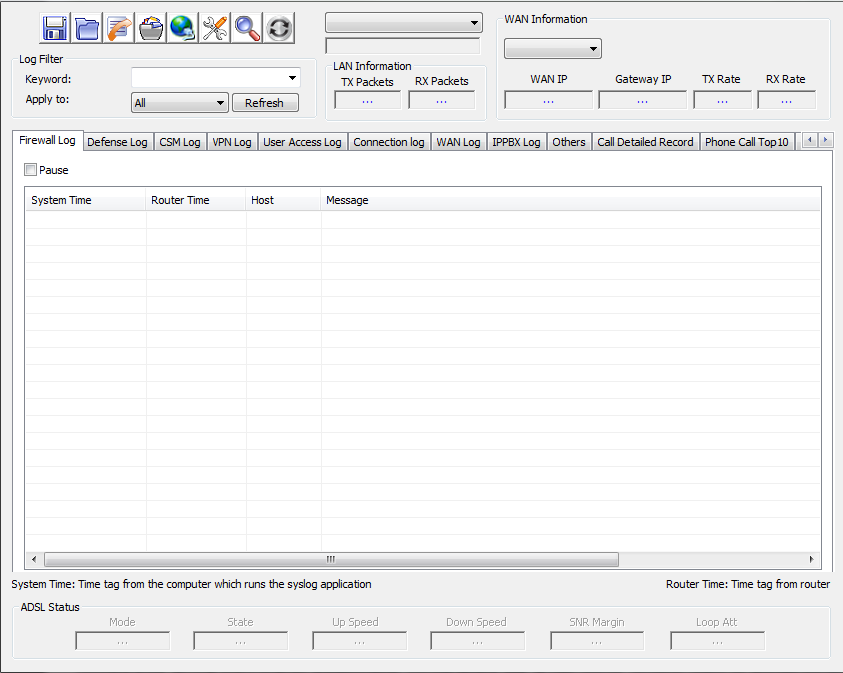Click the horizontal scrollbar thumb in log table
Viewport: 843px width, 673px height.
click(x=330, y=560)
